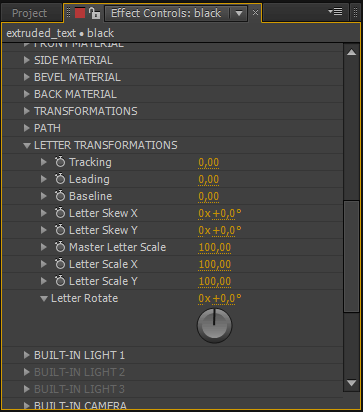
Task: Toggle Letter Scale X stopwatch
Action: pyautogui.click(x=60, y=264)
